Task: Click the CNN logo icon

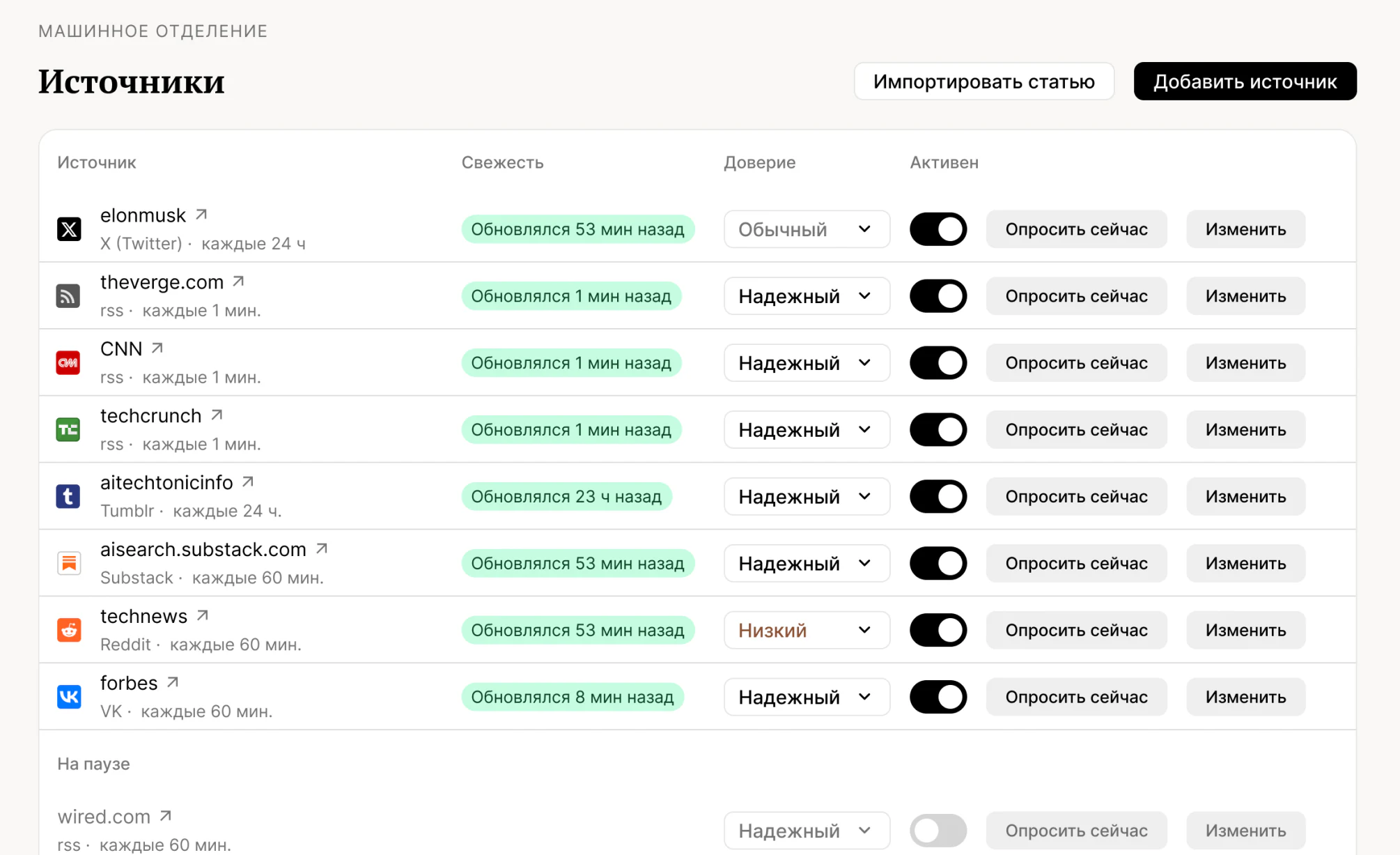Action: point(68,363)
